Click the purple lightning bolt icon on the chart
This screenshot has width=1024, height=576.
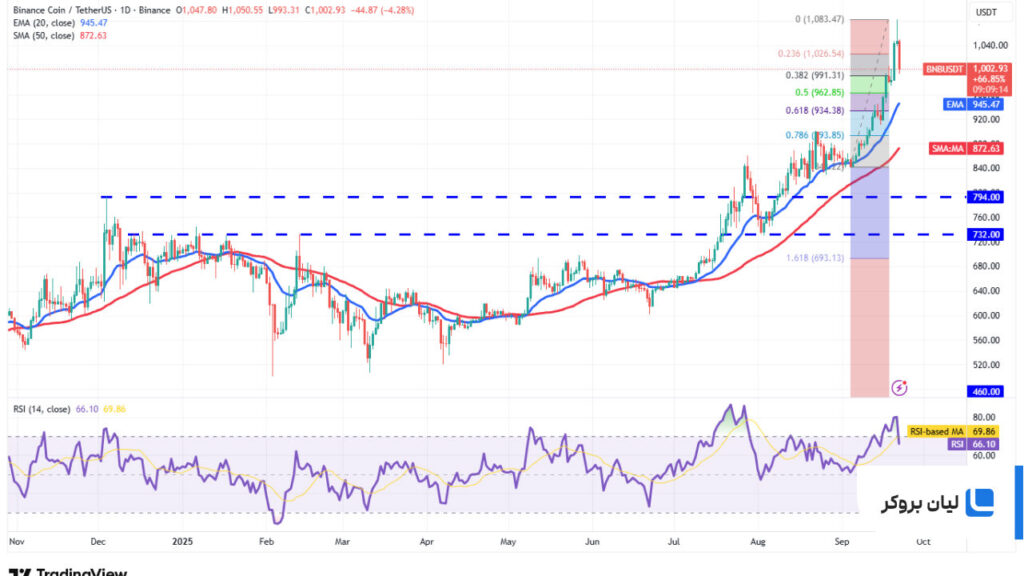[899, 388]
